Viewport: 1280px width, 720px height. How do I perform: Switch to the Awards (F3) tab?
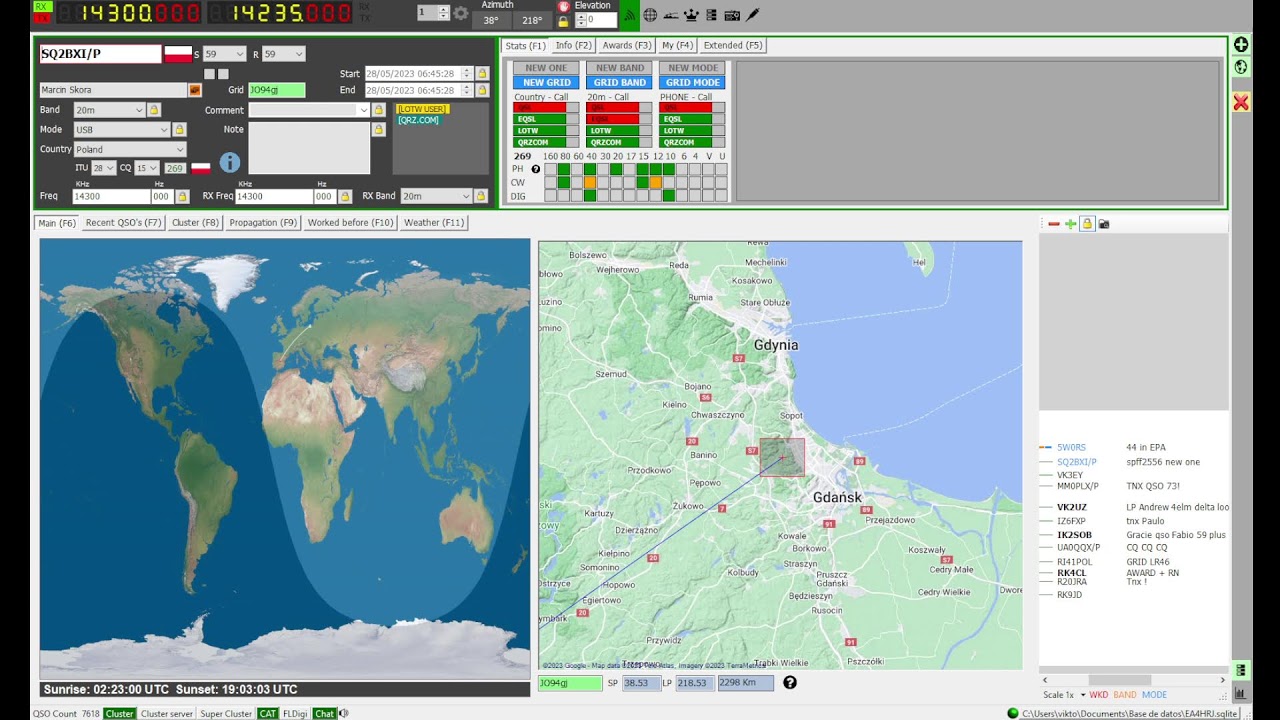click(627, 45)
